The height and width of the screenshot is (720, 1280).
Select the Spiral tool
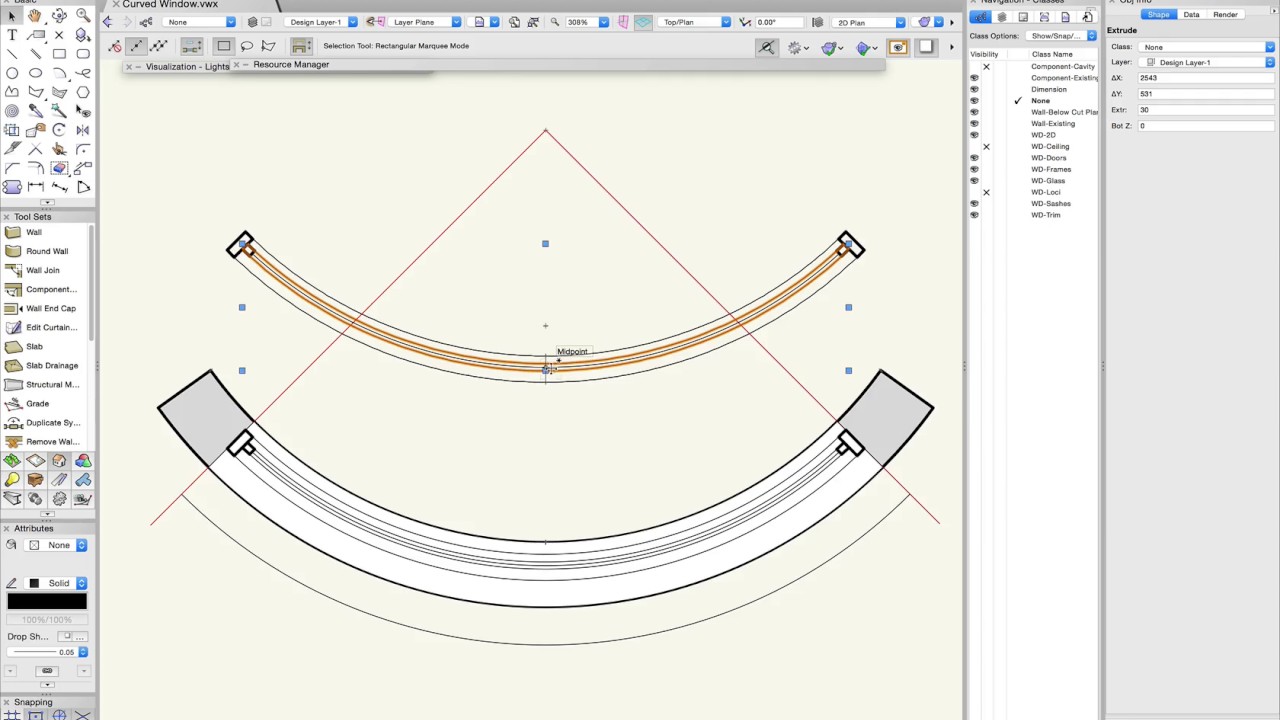pyautogui.click(x=12, y=111)
